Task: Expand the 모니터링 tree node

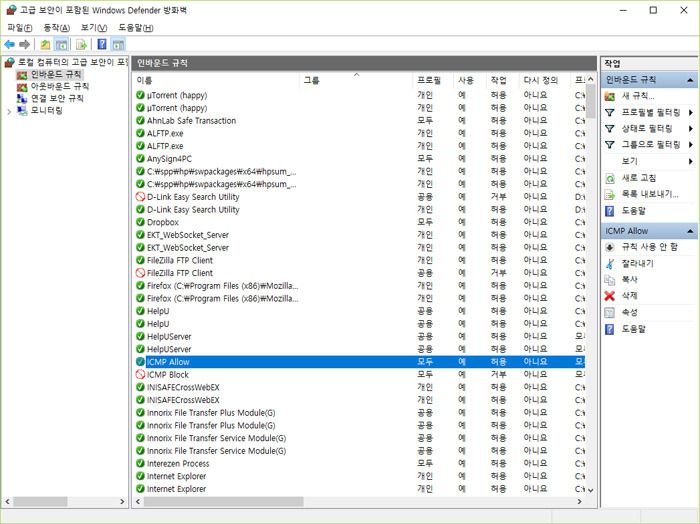Action: [x=9, y=111]
